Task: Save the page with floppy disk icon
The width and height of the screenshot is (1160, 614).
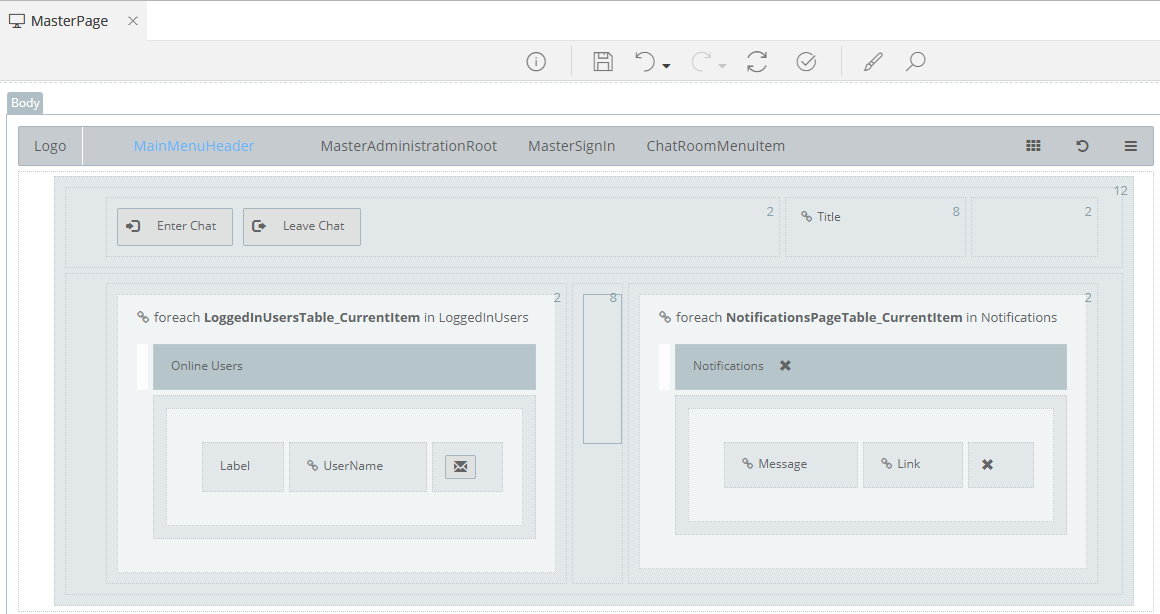Action: (x=603, y=62)
